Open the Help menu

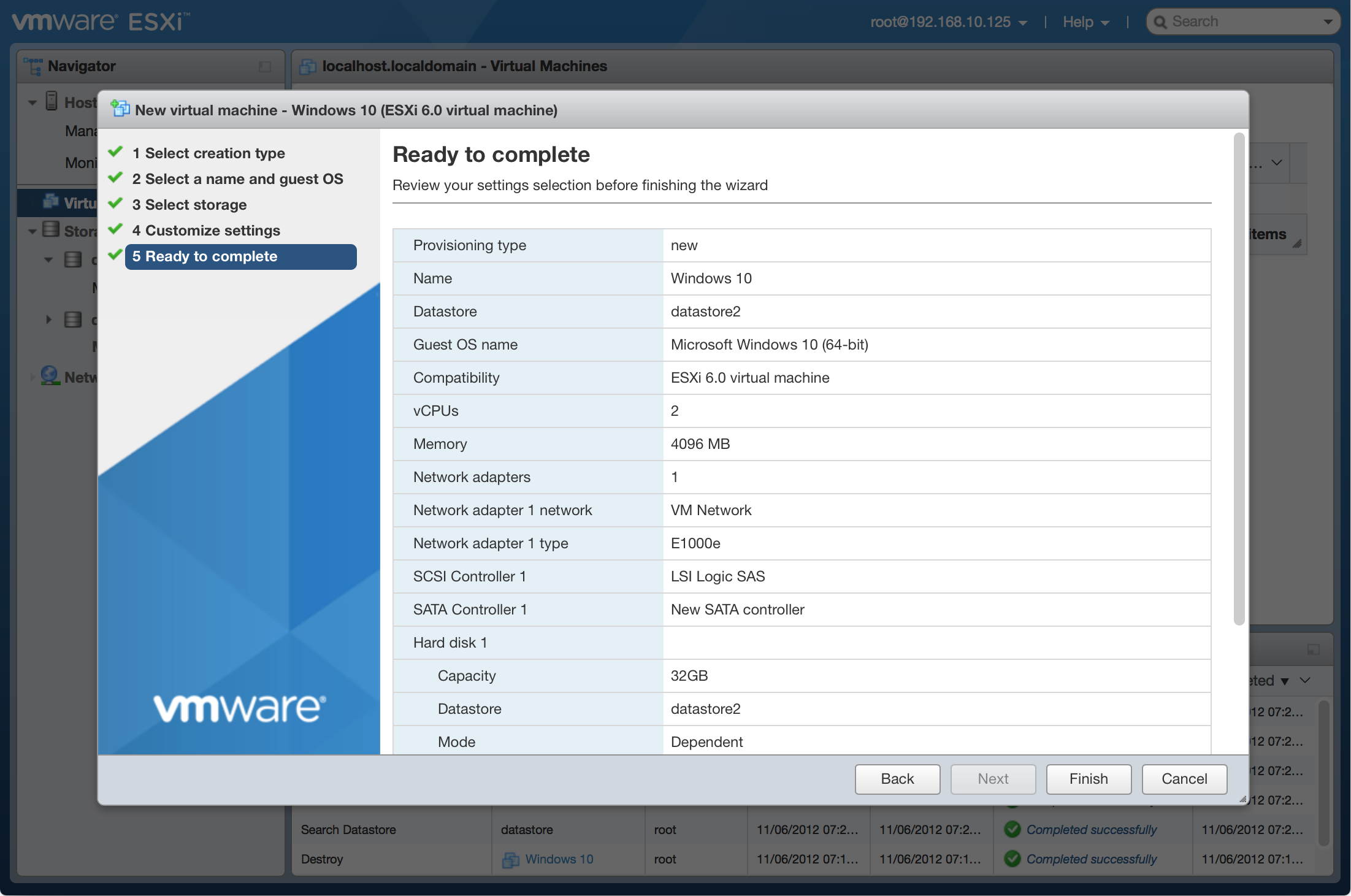coord(1085,22)
